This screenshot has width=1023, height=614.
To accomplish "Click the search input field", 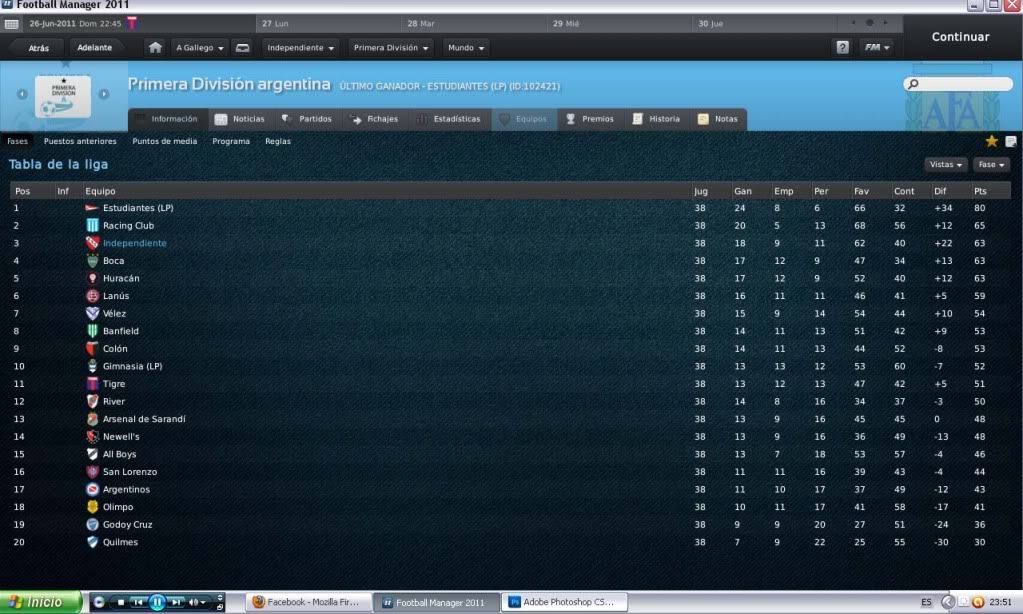I will 958,84.
